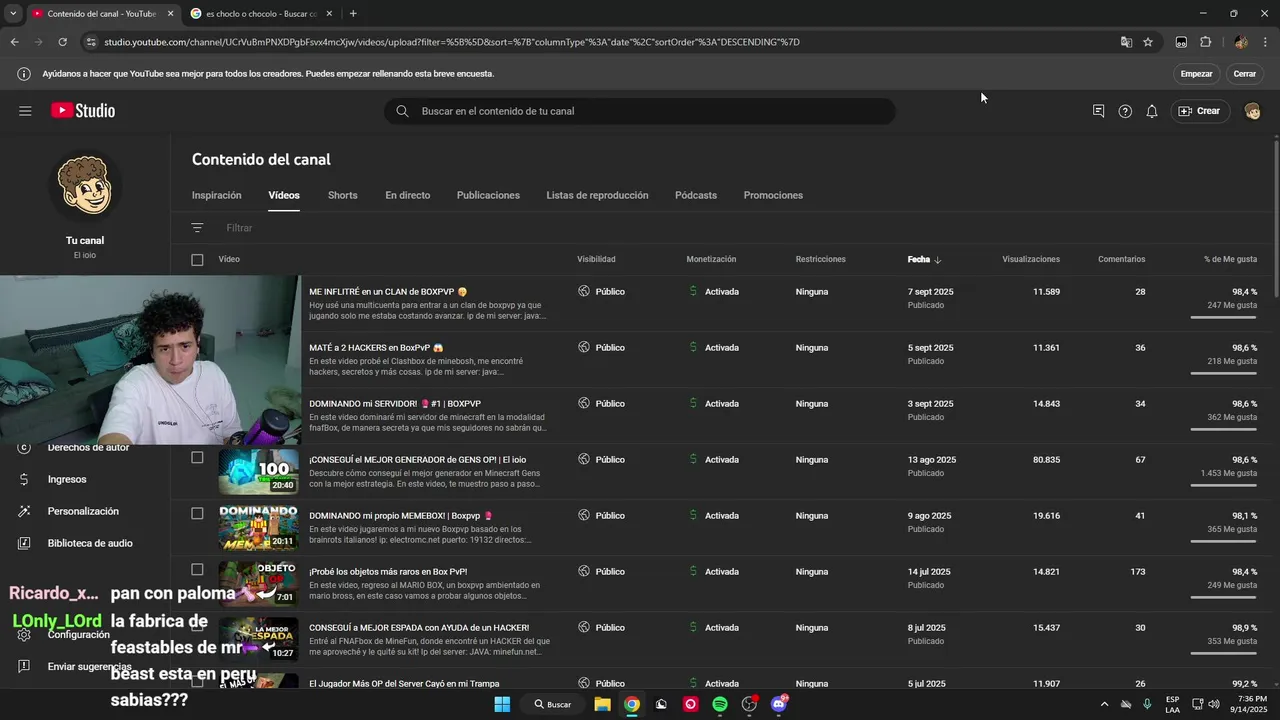
Task: Open the Listas de reproducción tab
Action: [x=597, y=195]
